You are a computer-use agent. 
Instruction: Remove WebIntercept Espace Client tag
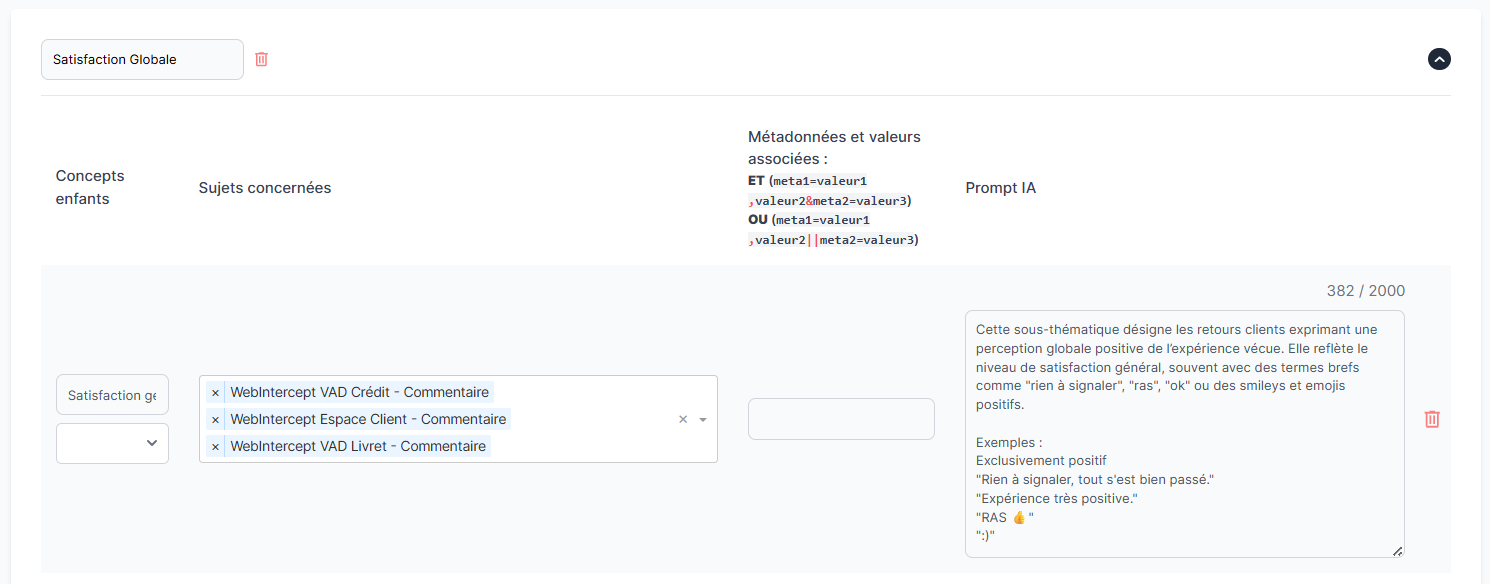215,419
